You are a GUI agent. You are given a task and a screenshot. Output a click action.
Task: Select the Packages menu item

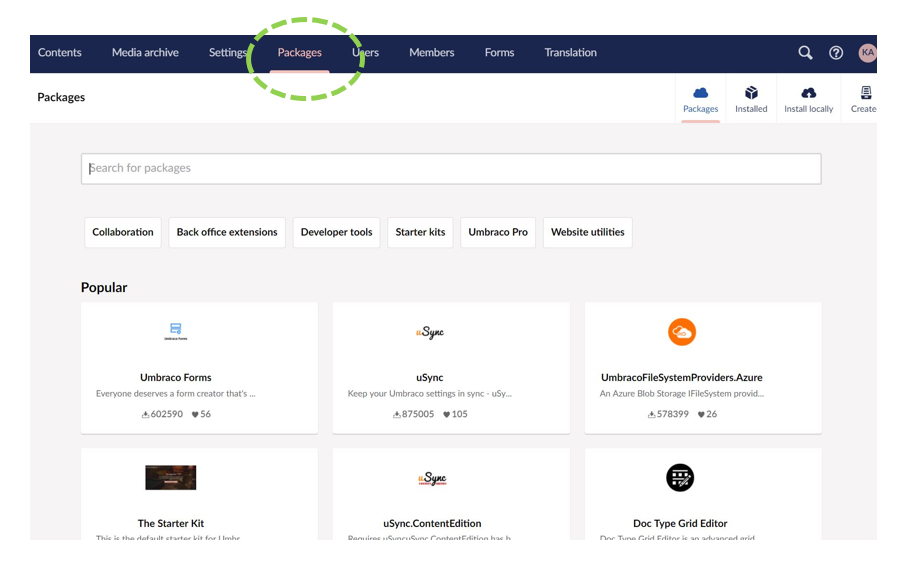point(300,53)
